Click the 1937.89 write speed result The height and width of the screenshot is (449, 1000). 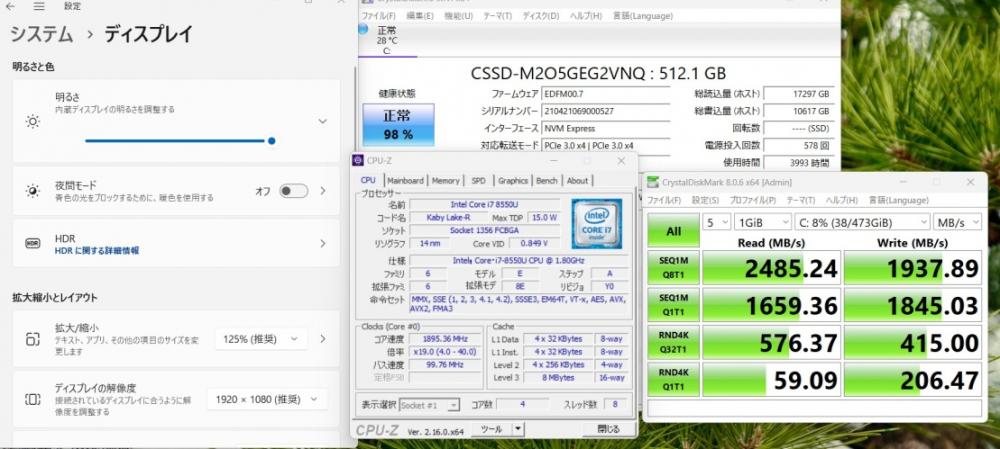pos(913,268)
